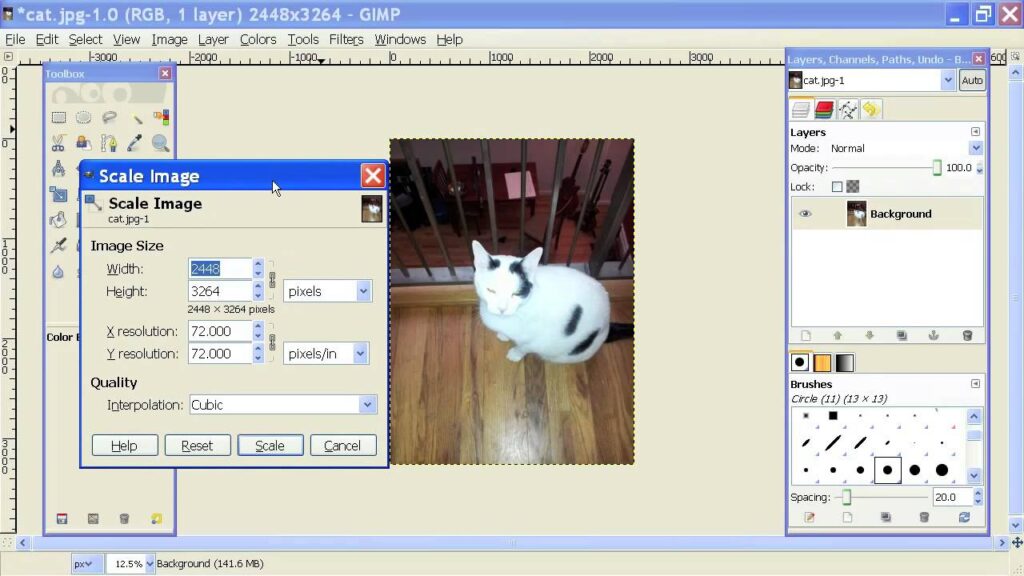
Task: Open the Interpolation Cubic dropdown
Action: [x=367, y=405]
